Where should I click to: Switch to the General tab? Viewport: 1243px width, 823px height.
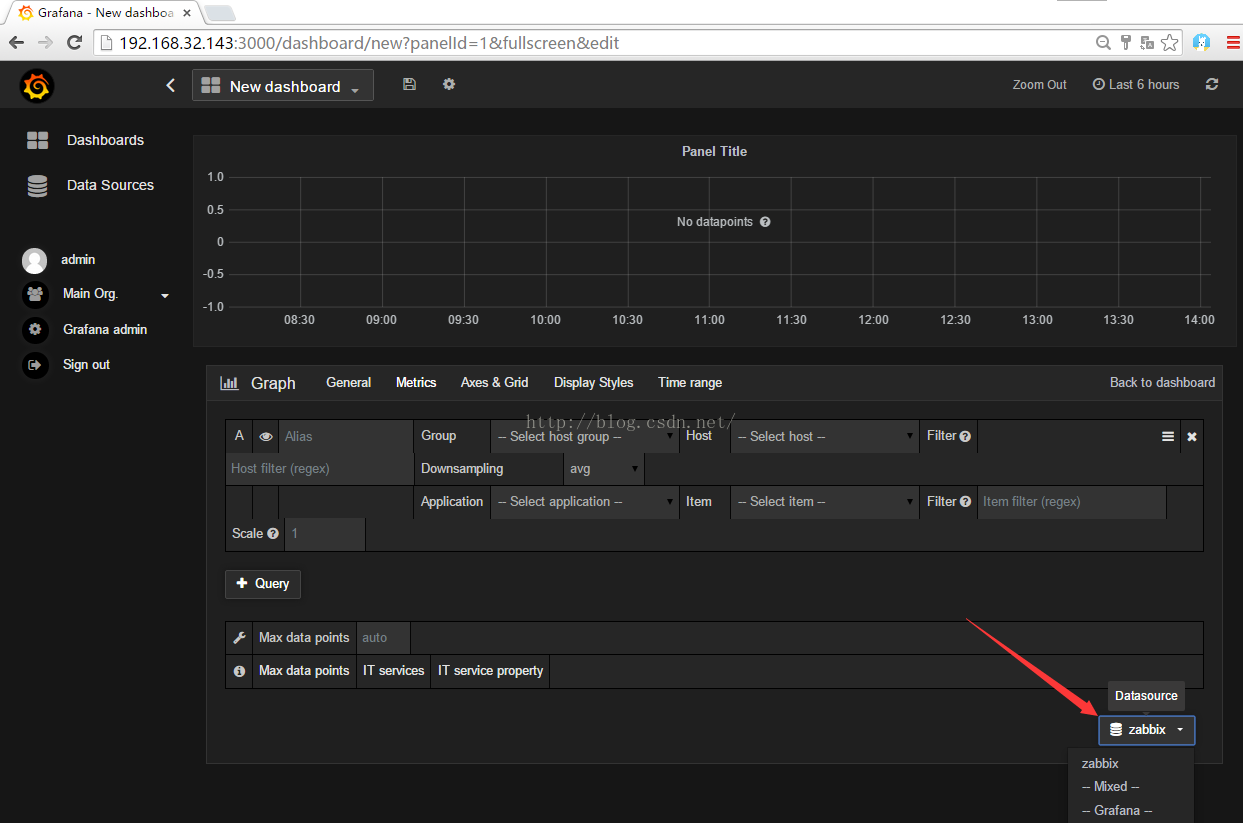[349, 383]
